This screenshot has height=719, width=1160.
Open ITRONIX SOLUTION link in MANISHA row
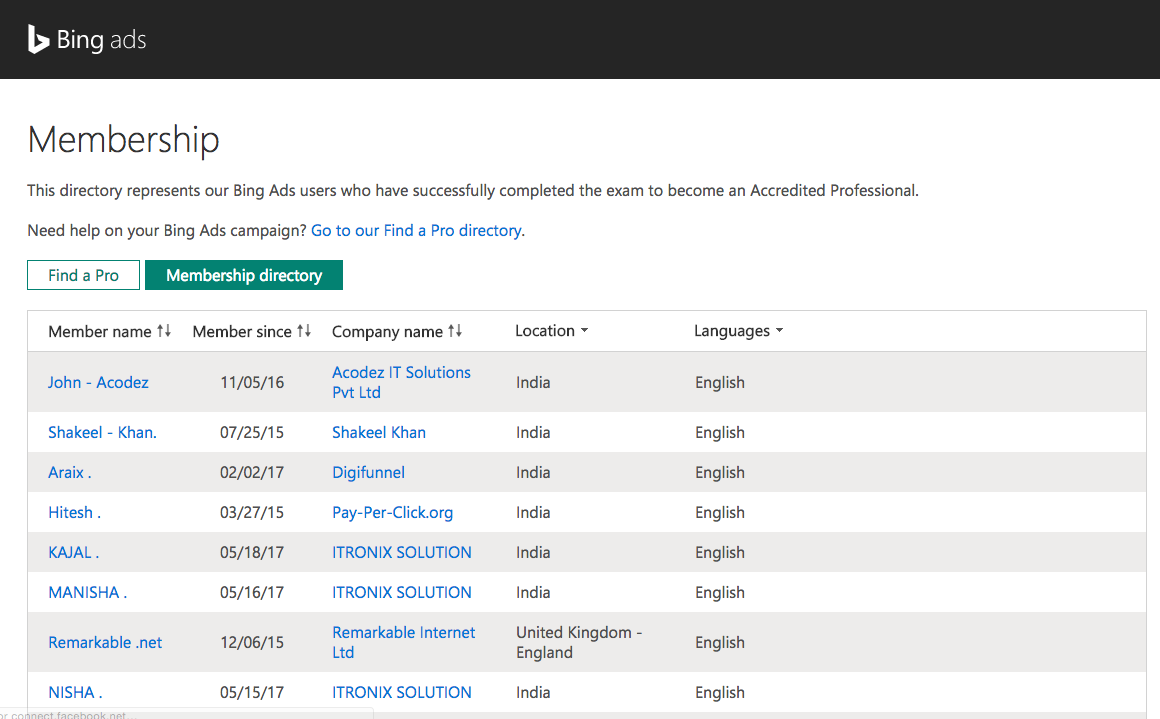click(x=402, y=593)
